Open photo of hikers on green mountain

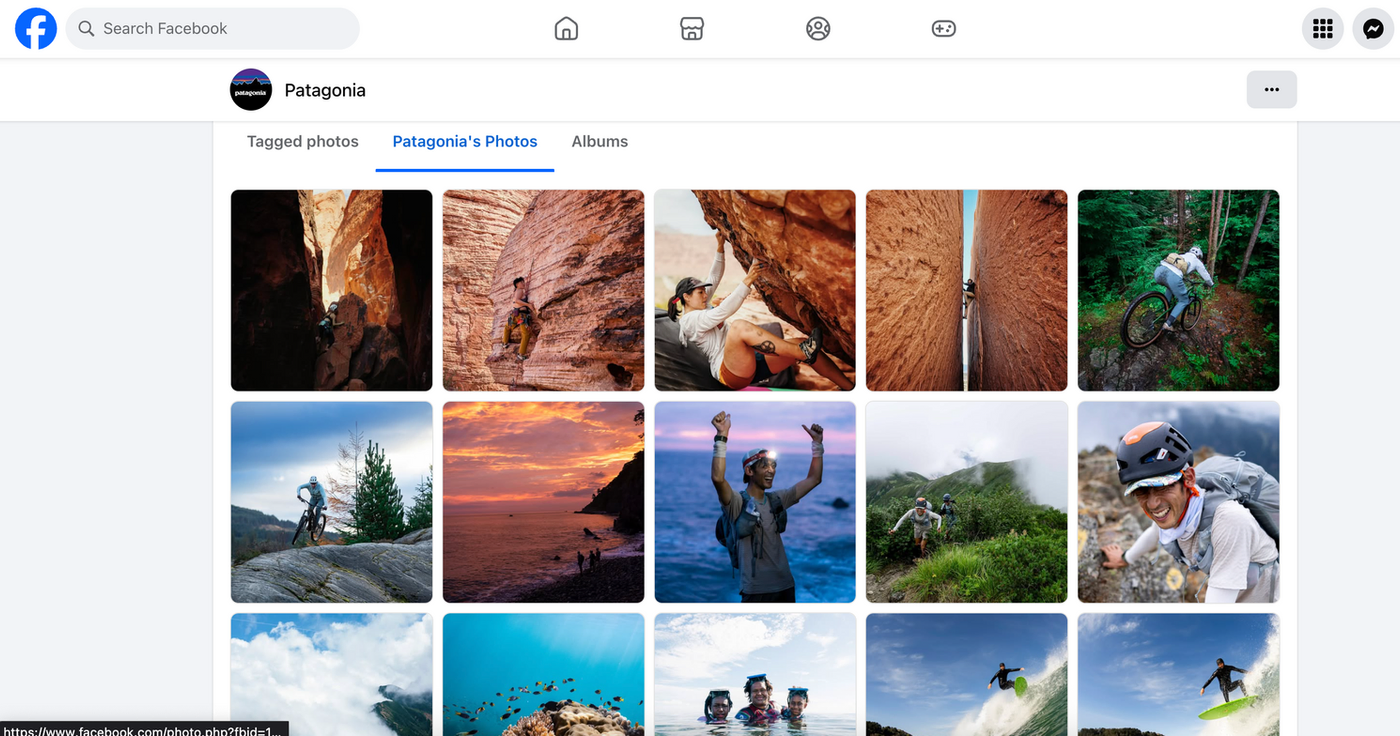tap(967, 502)
